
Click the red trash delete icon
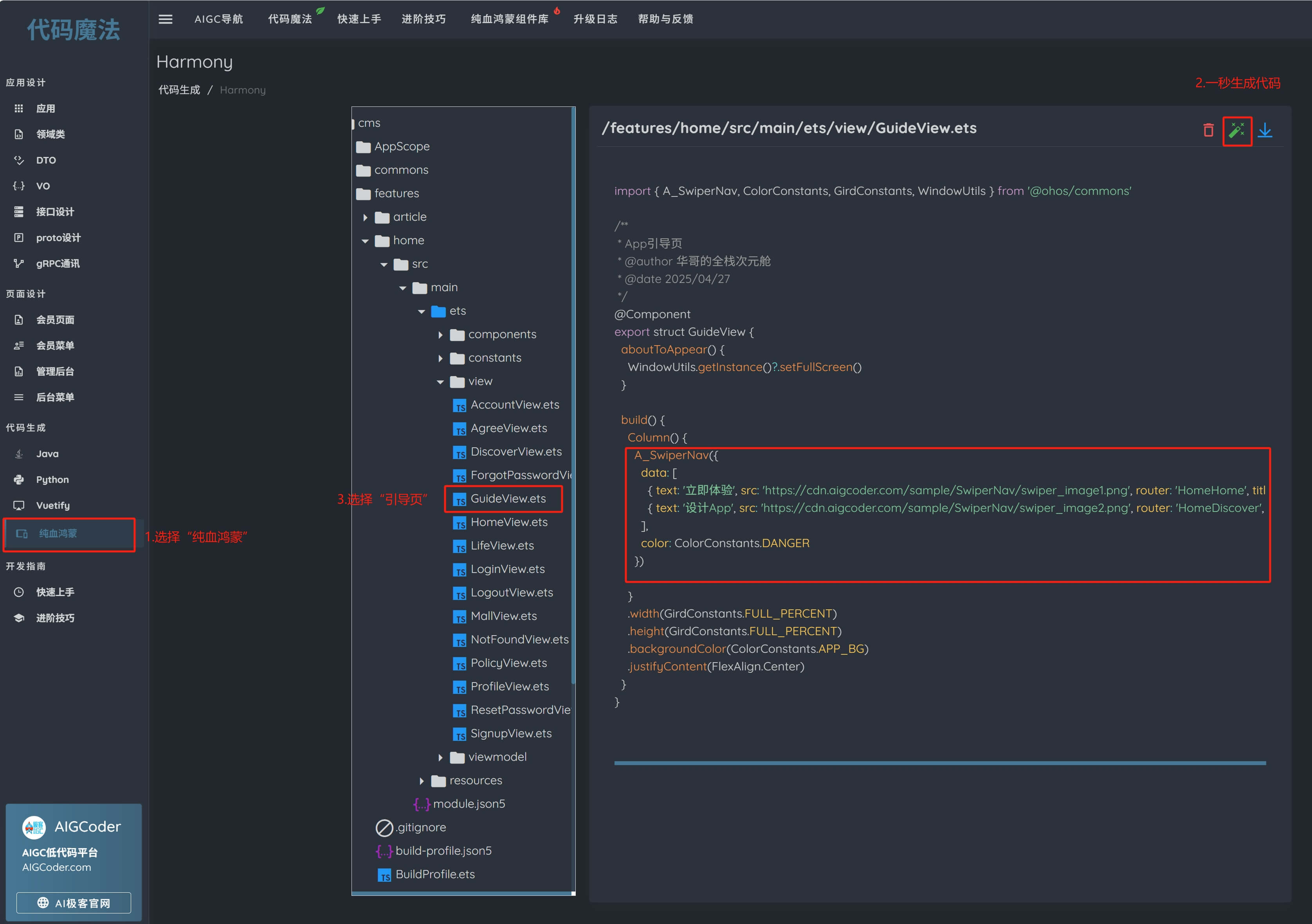coord(1208,131)
